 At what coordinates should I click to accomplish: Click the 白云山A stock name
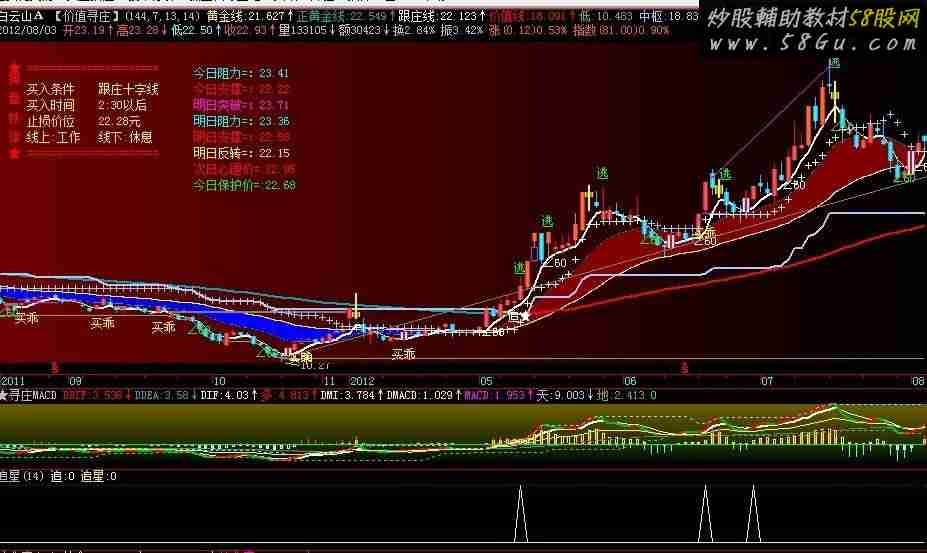[x=21, y=15]
